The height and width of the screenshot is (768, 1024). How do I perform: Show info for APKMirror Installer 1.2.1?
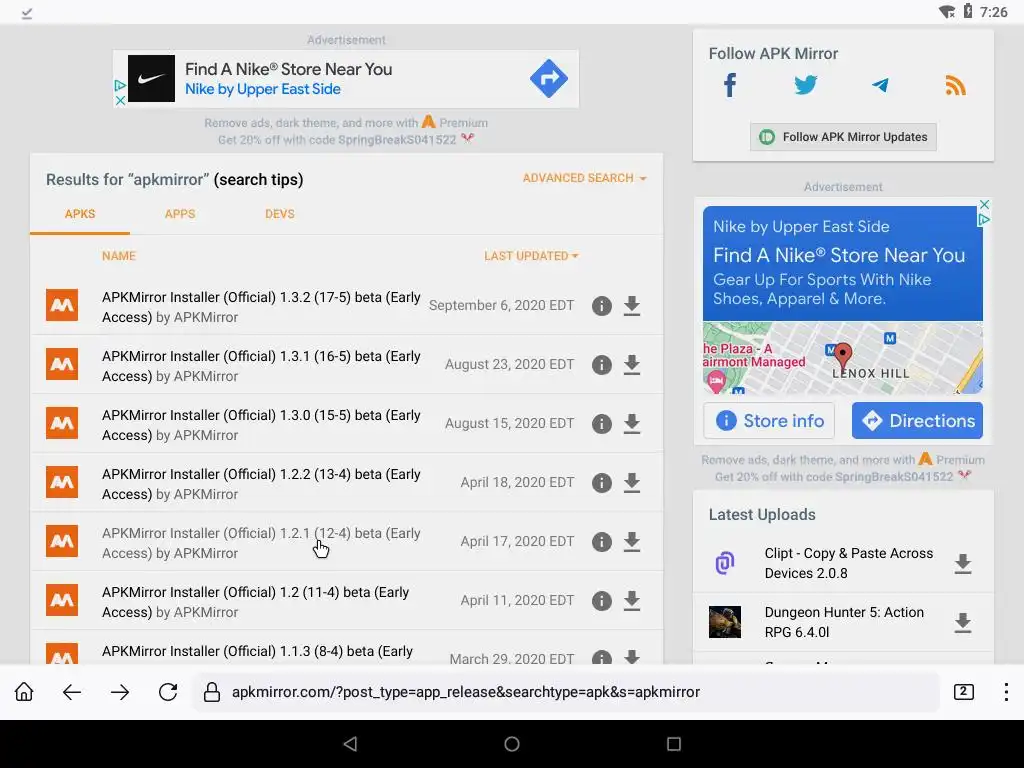point(601,541)
